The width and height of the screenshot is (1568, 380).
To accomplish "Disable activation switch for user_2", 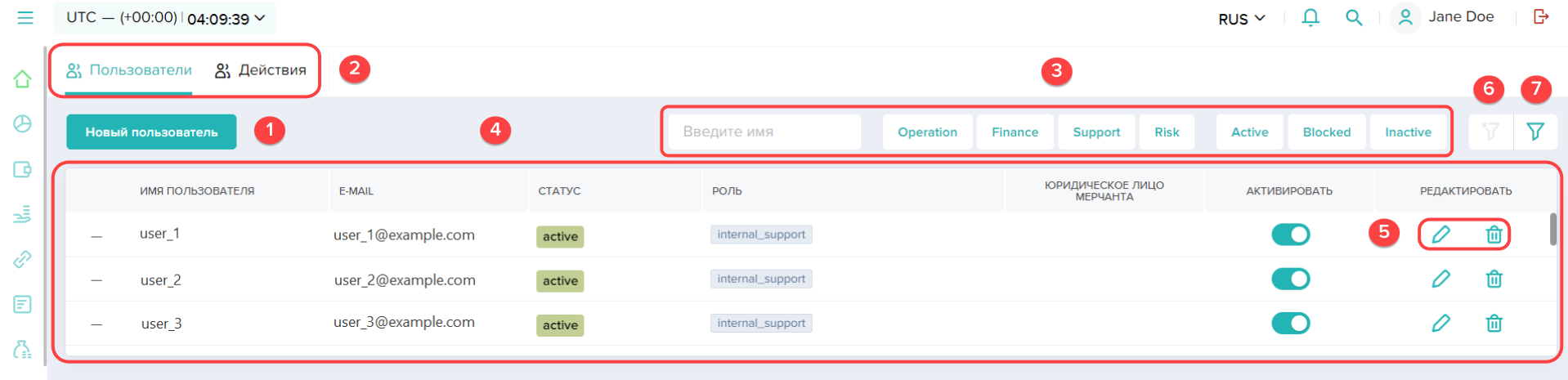I will [x=1290, y=279].
